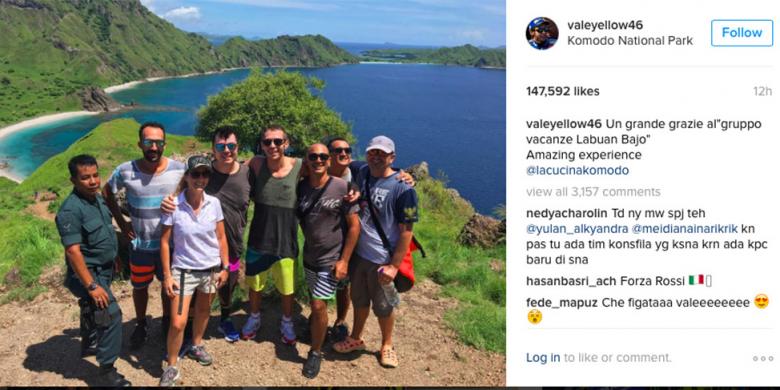Screen dimensions: 780x390
Task: Open valeyellow46 username in post header
Action: 605,25
